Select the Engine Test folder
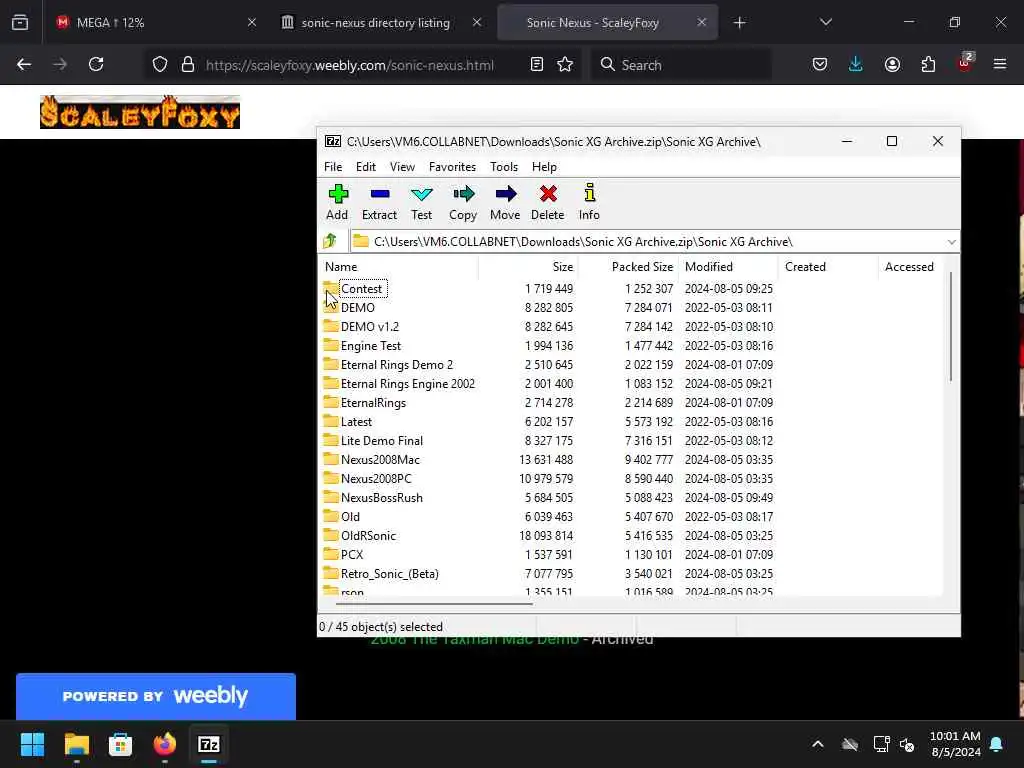 coord(362,345)
